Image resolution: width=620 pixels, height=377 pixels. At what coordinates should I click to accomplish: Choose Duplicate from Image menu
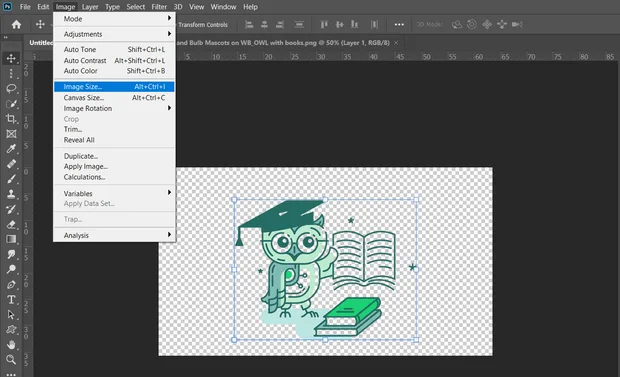pyautogui.click(x=114, y=156)
